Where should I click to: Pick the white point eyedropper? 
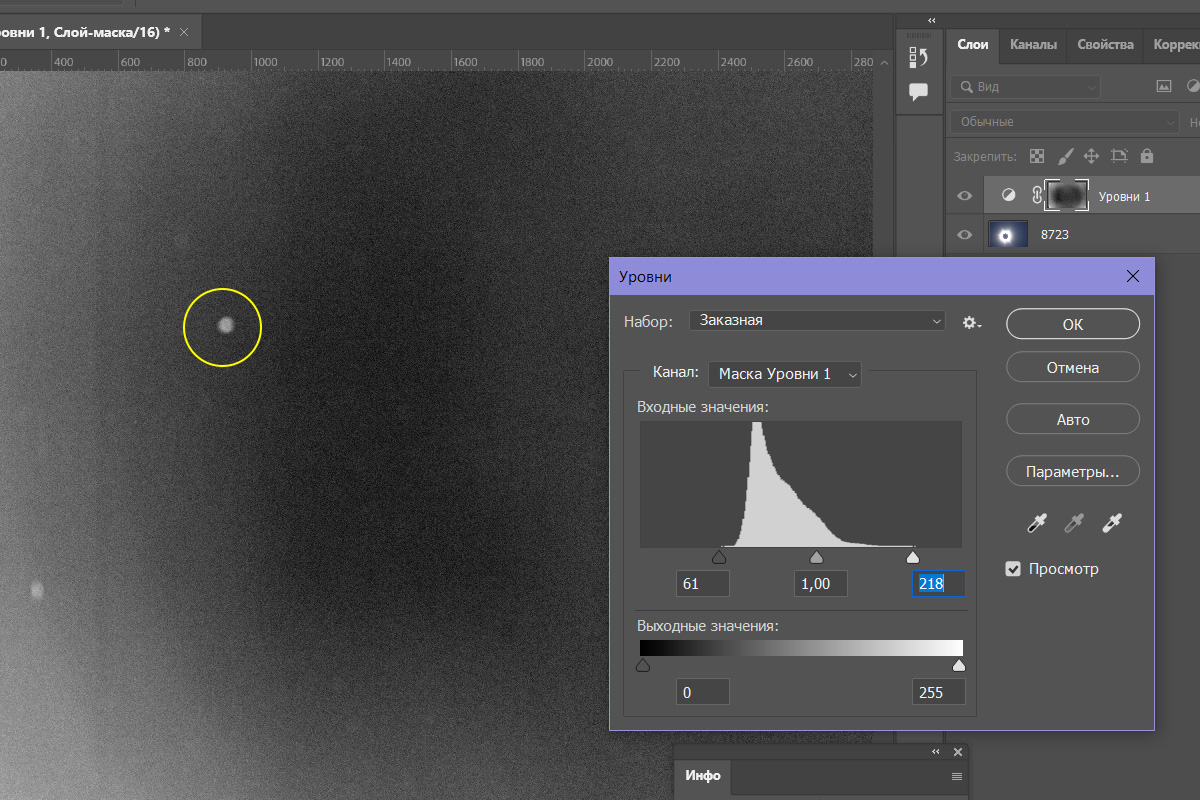[1111, 522]
